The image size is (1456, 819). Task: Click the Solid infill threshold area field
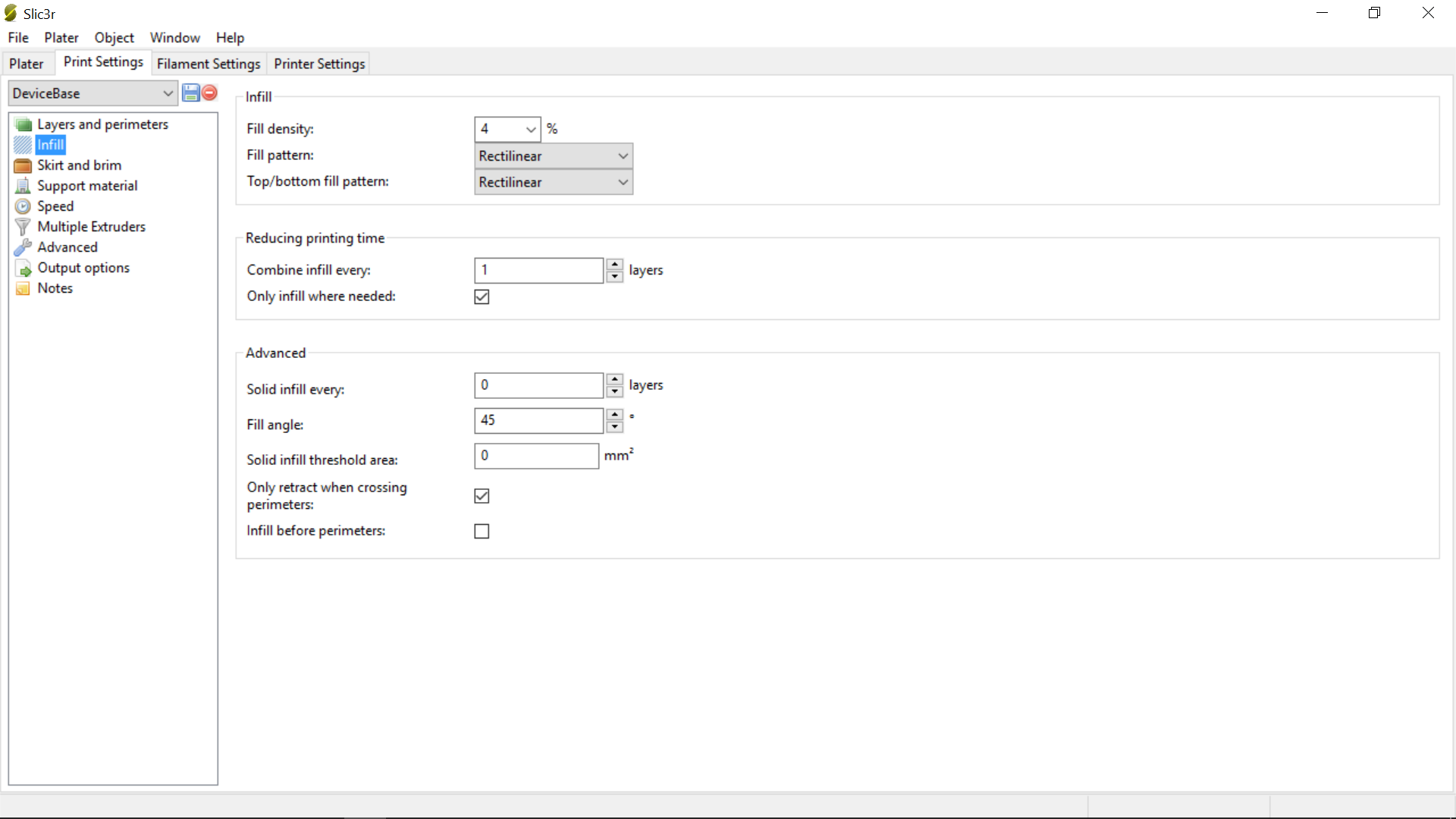[536, 456]
